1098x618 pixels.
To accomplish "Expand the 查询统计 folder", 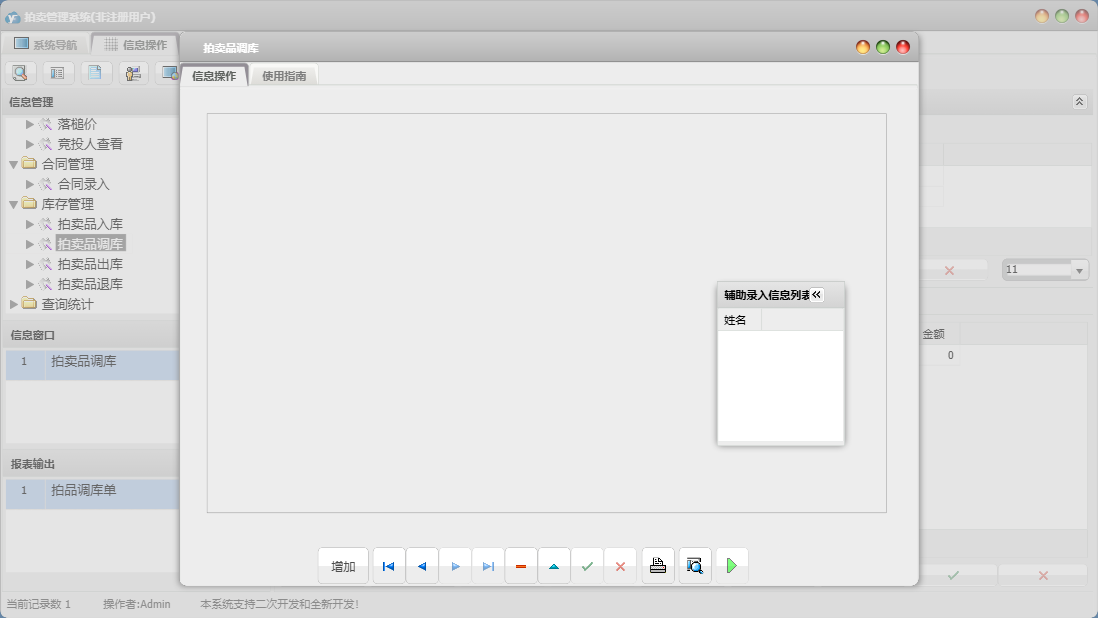I will (x=13, y=304).
